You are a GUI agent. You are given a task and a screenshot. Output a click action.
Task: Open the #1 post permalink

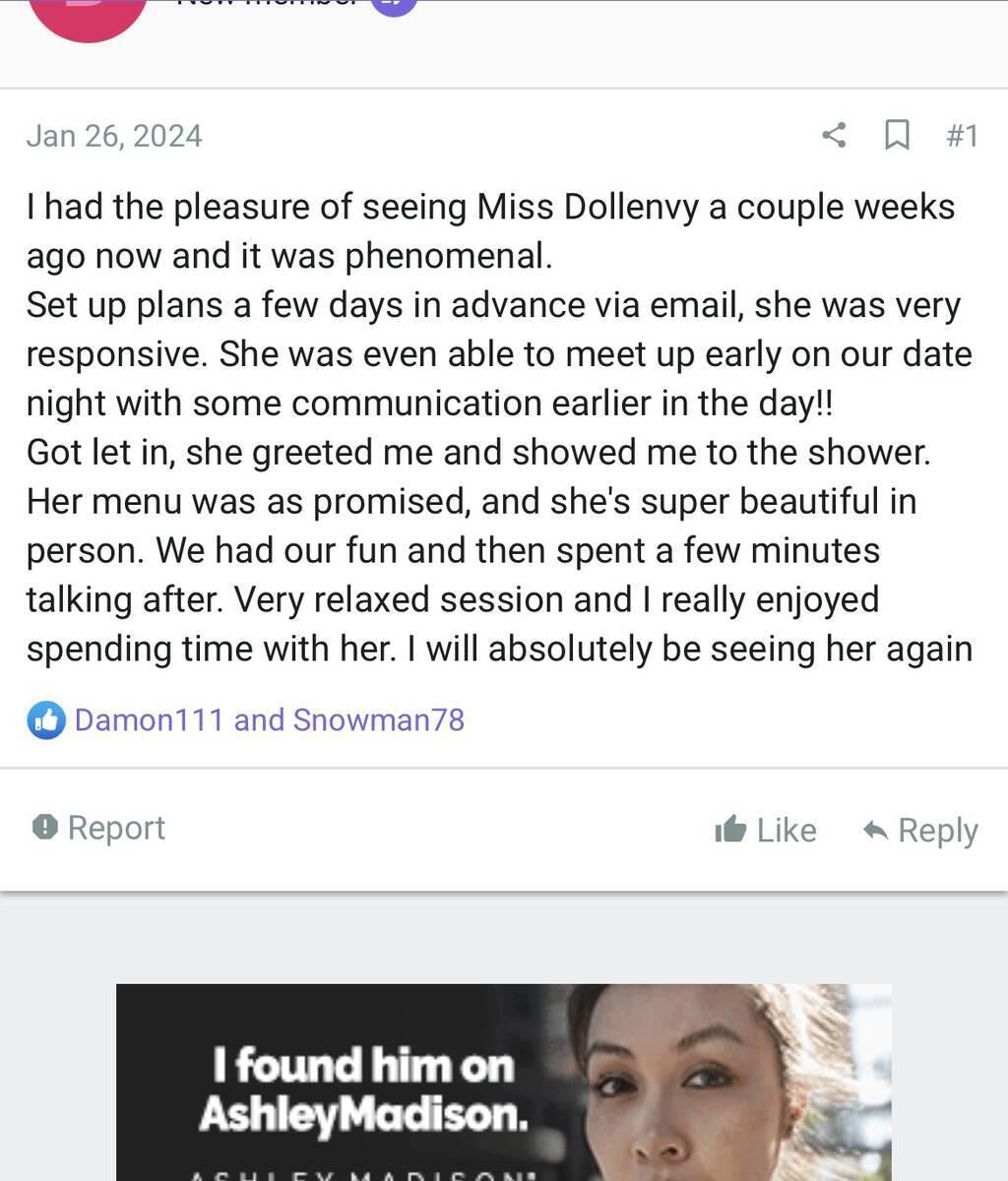pos(962,135)
